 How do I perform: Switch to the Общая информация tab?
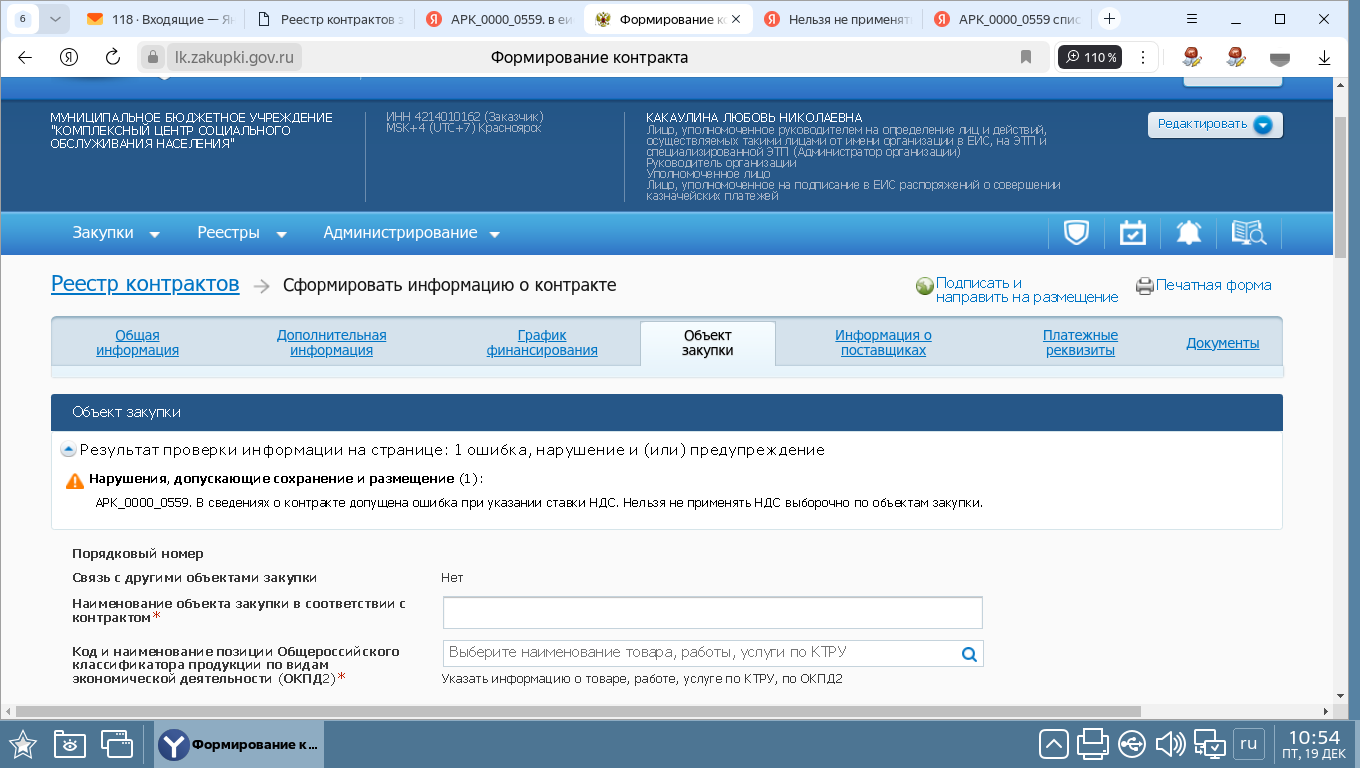click(137, 343)
